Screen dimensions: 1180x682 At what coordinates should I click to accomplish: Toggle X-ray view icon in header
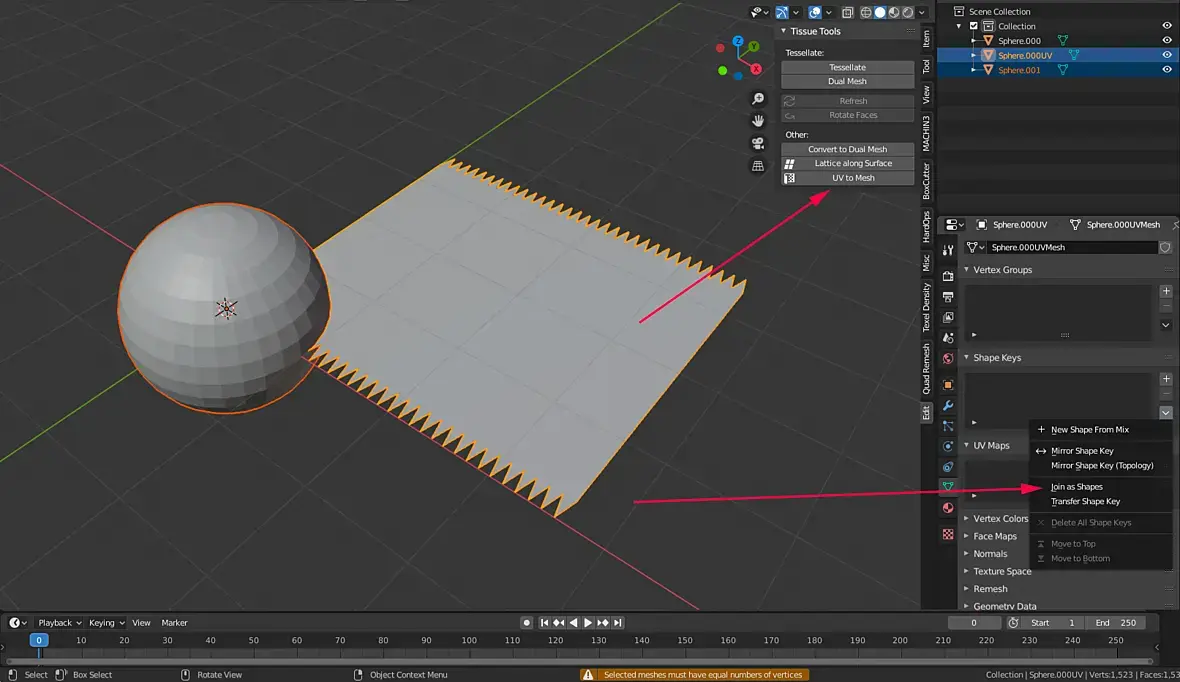(847, 13)
